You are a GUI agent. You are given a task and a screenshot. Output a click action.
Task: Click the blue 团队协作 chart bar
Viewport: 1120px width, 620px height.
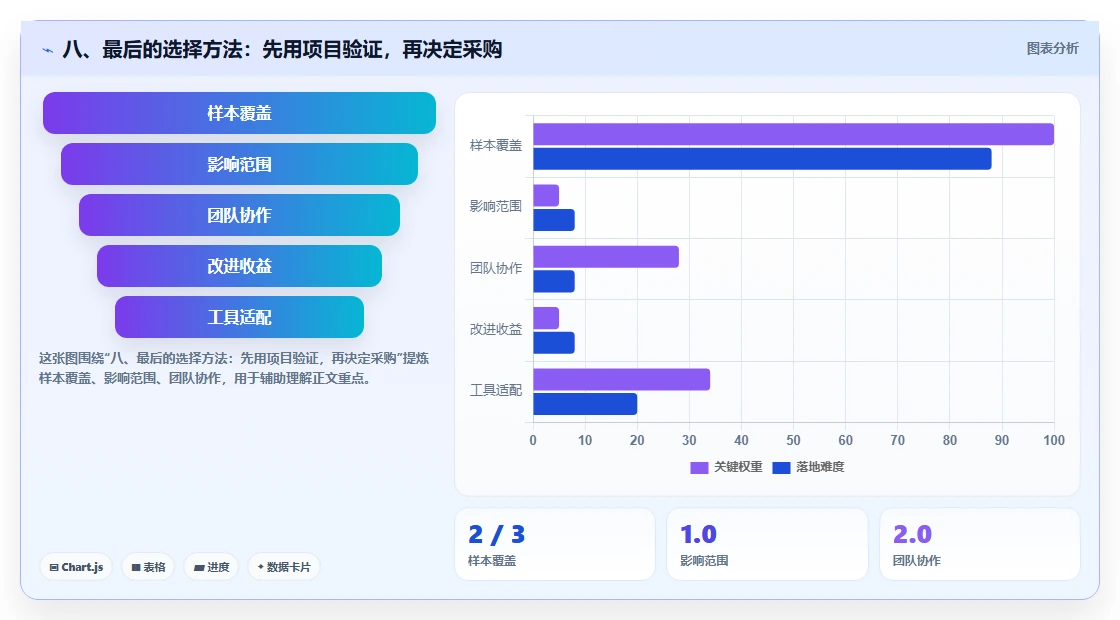click(554, 281)
